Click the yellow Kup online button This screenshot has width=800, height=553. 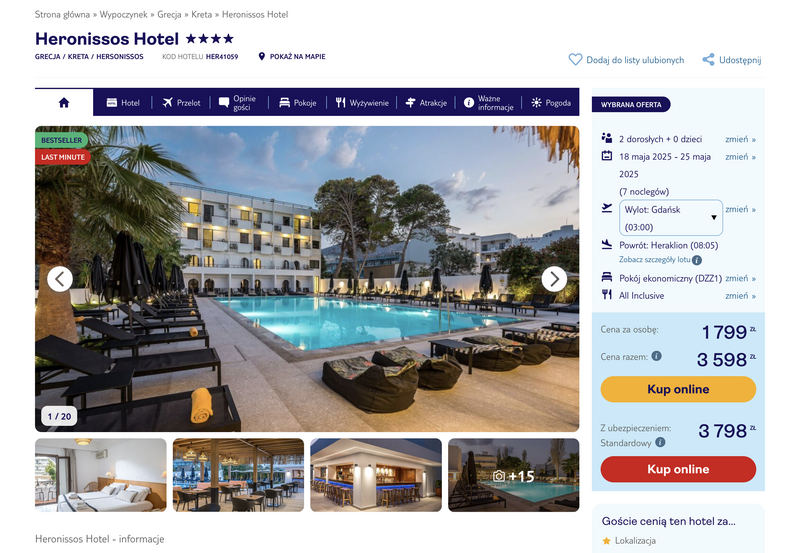tap(678, 389)
